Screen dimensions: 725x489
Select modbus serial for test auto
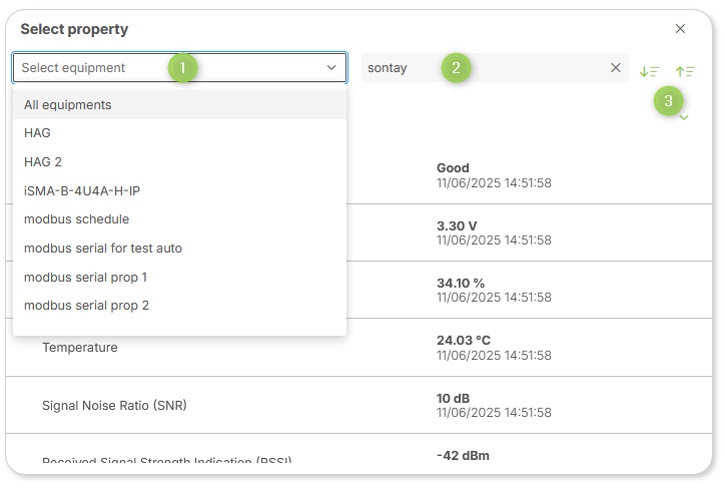[179, 248]
